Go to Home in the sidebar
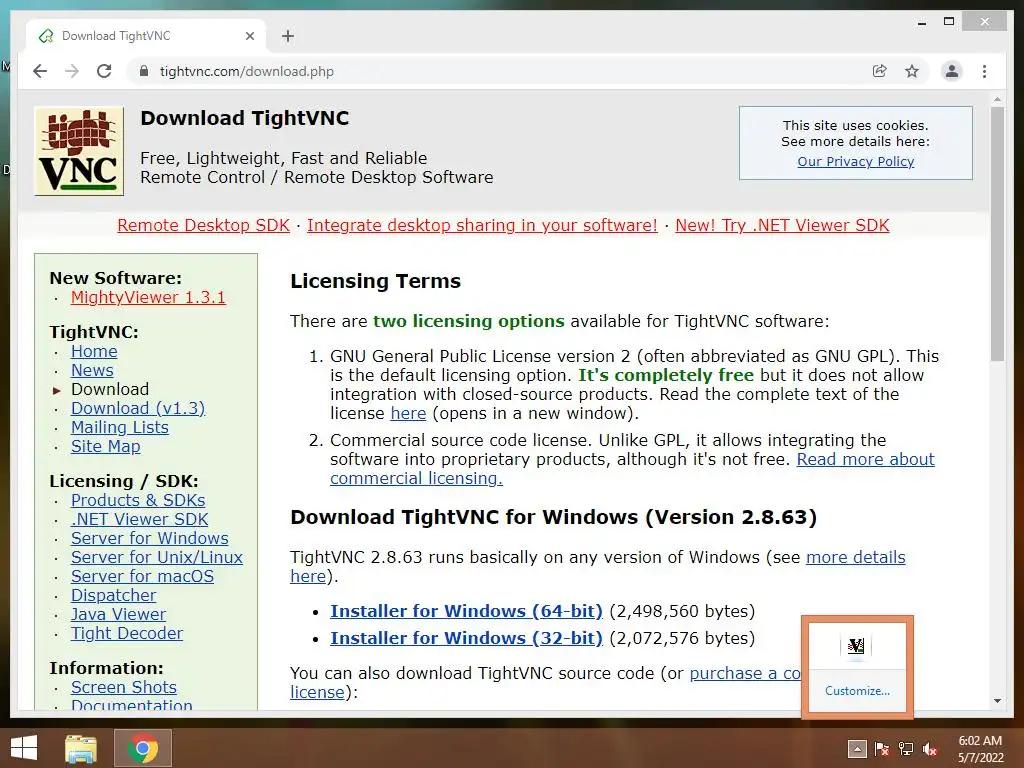 click(x=94, y=351)
